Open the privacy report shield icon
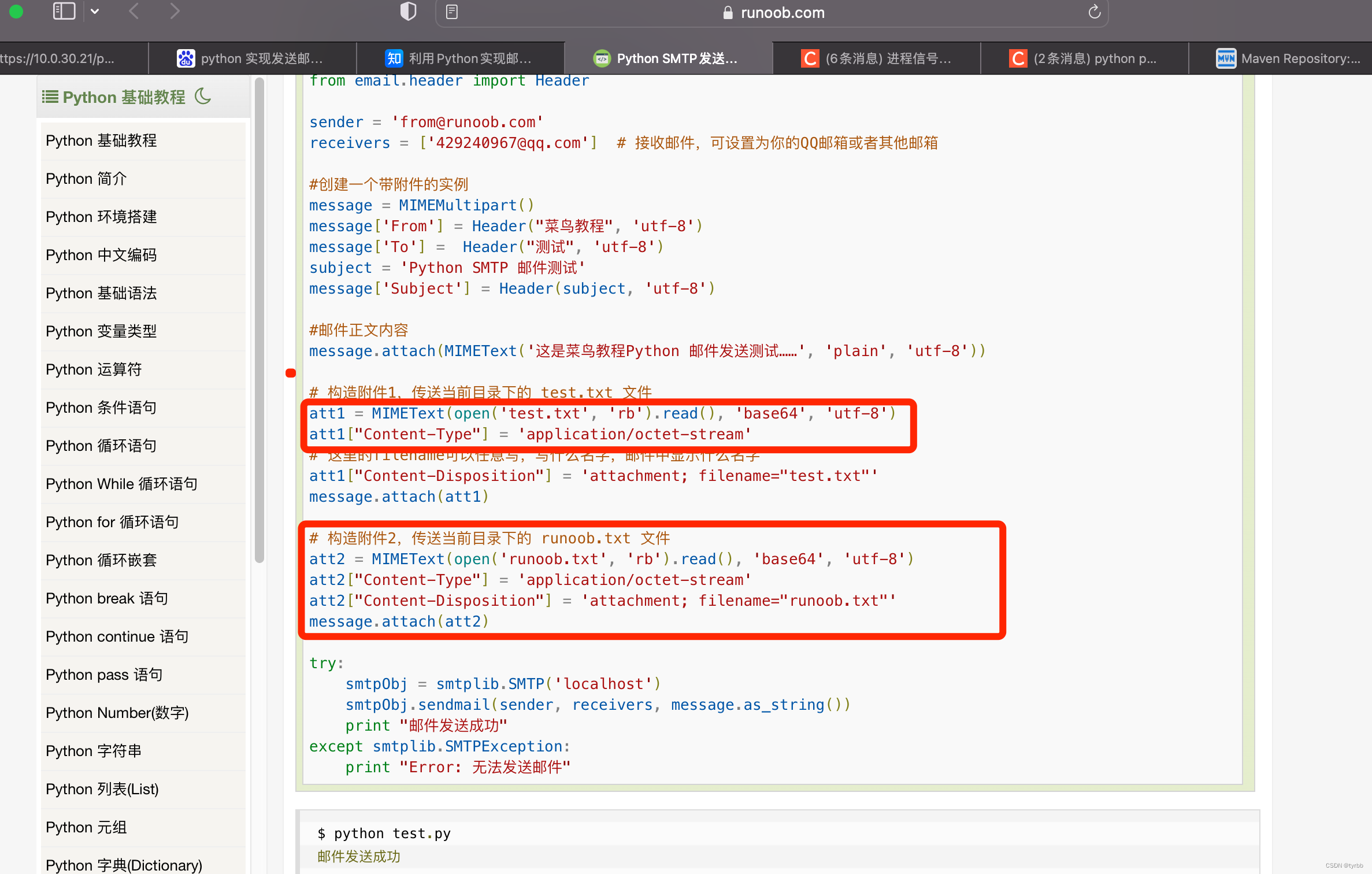This screenshot has height=874, width=1372. tap(408, 11)
